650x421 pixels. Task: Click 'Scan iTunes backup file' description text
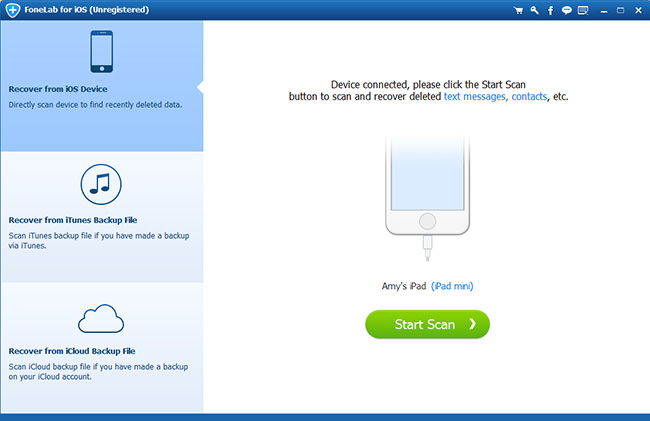[99, 240]
